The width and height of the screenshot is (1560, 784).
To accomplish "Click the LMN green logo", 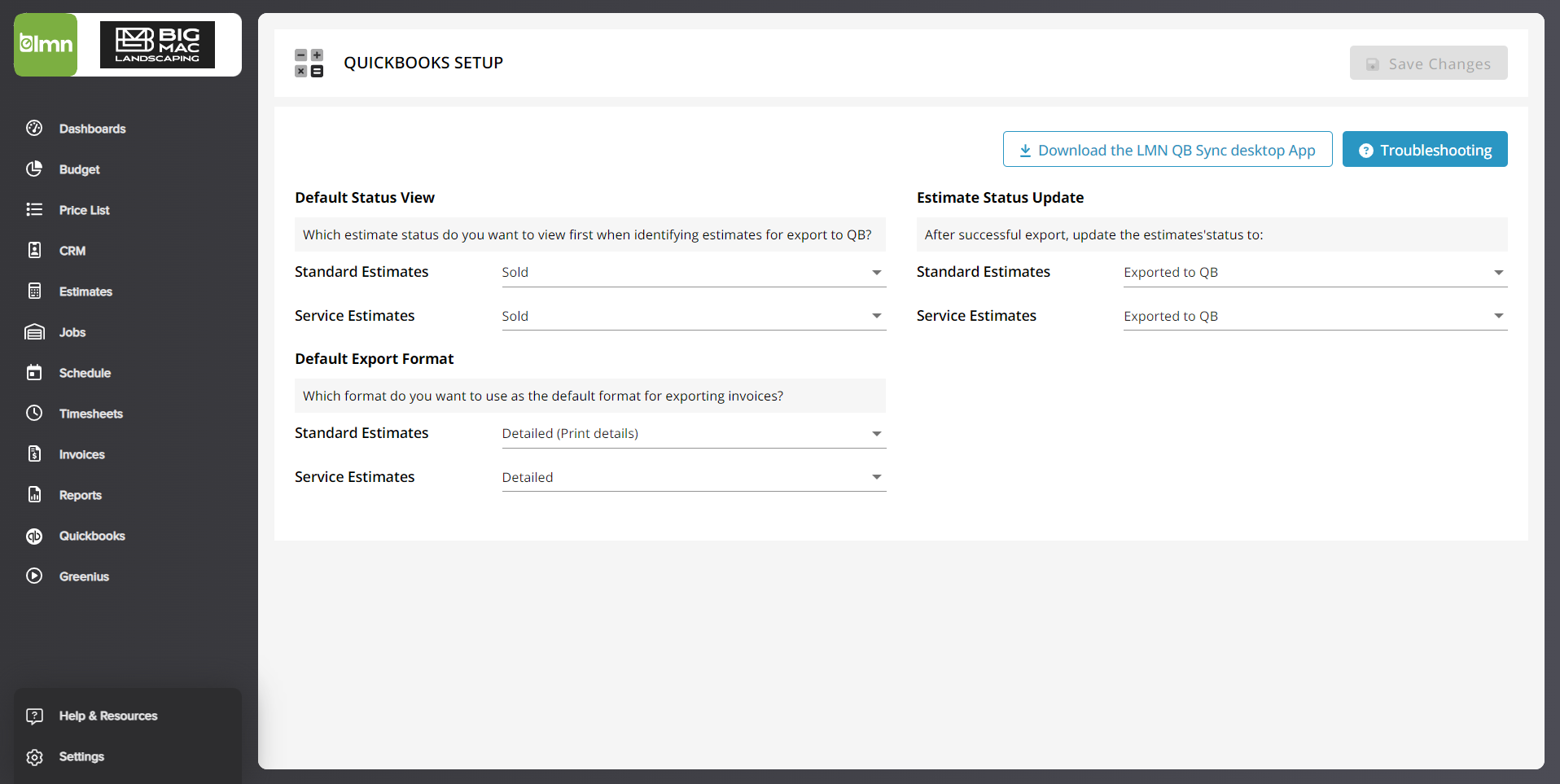I will [x=46, y=45].
